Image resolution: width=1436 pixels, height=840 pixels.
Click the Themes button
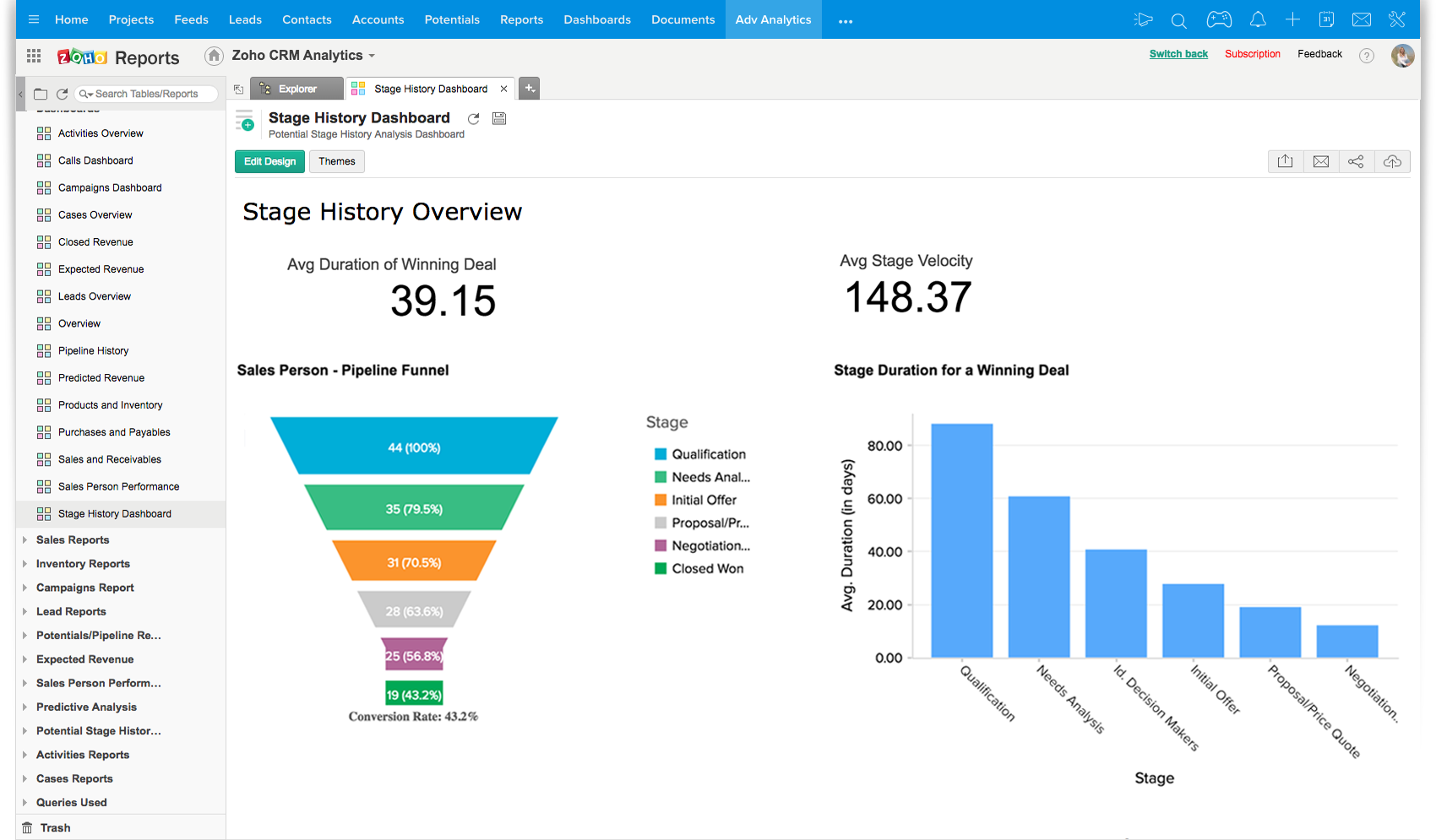click(337, 161)
